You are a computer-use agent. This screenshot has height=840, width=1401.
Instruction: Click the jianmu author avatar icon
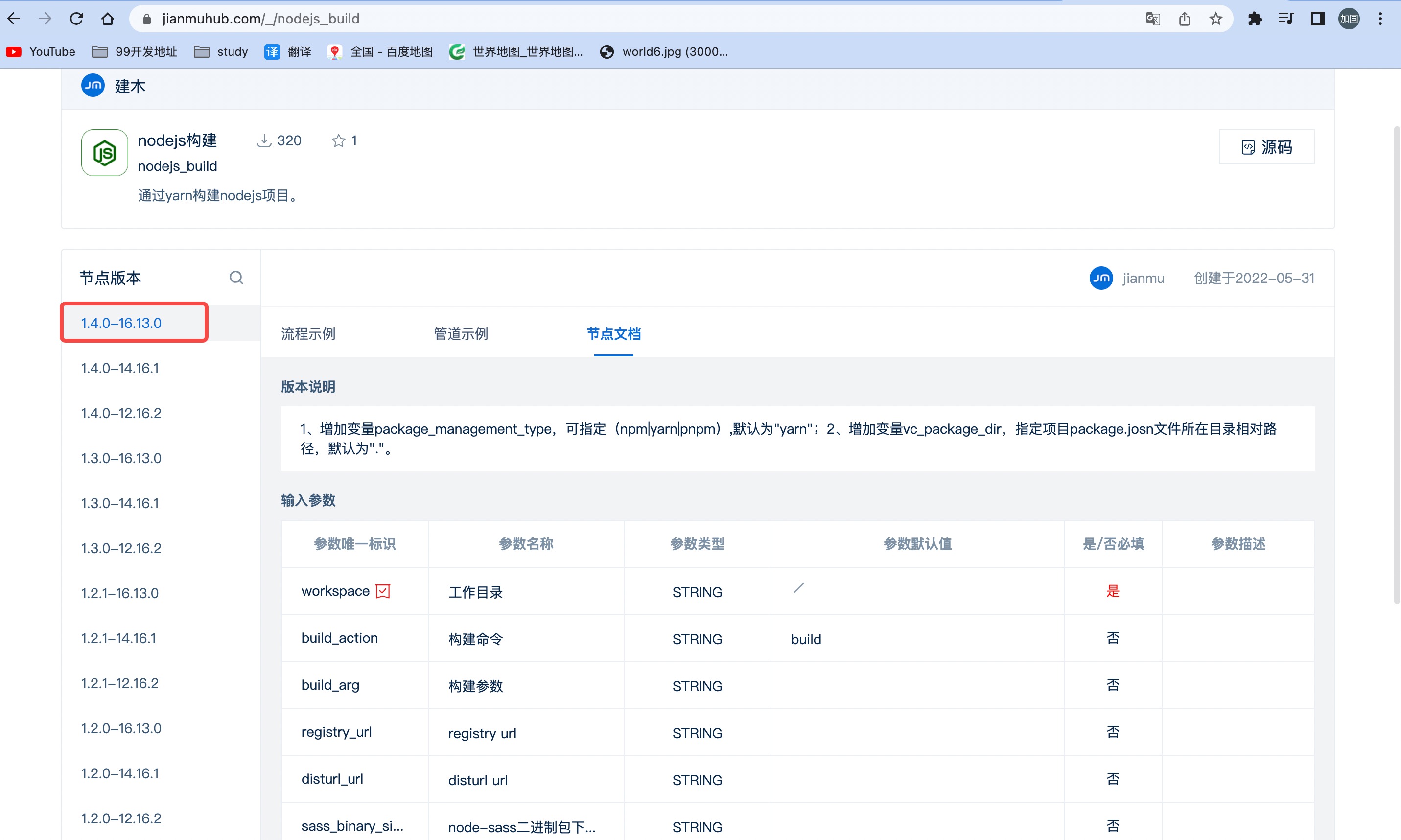[1101, 278]
